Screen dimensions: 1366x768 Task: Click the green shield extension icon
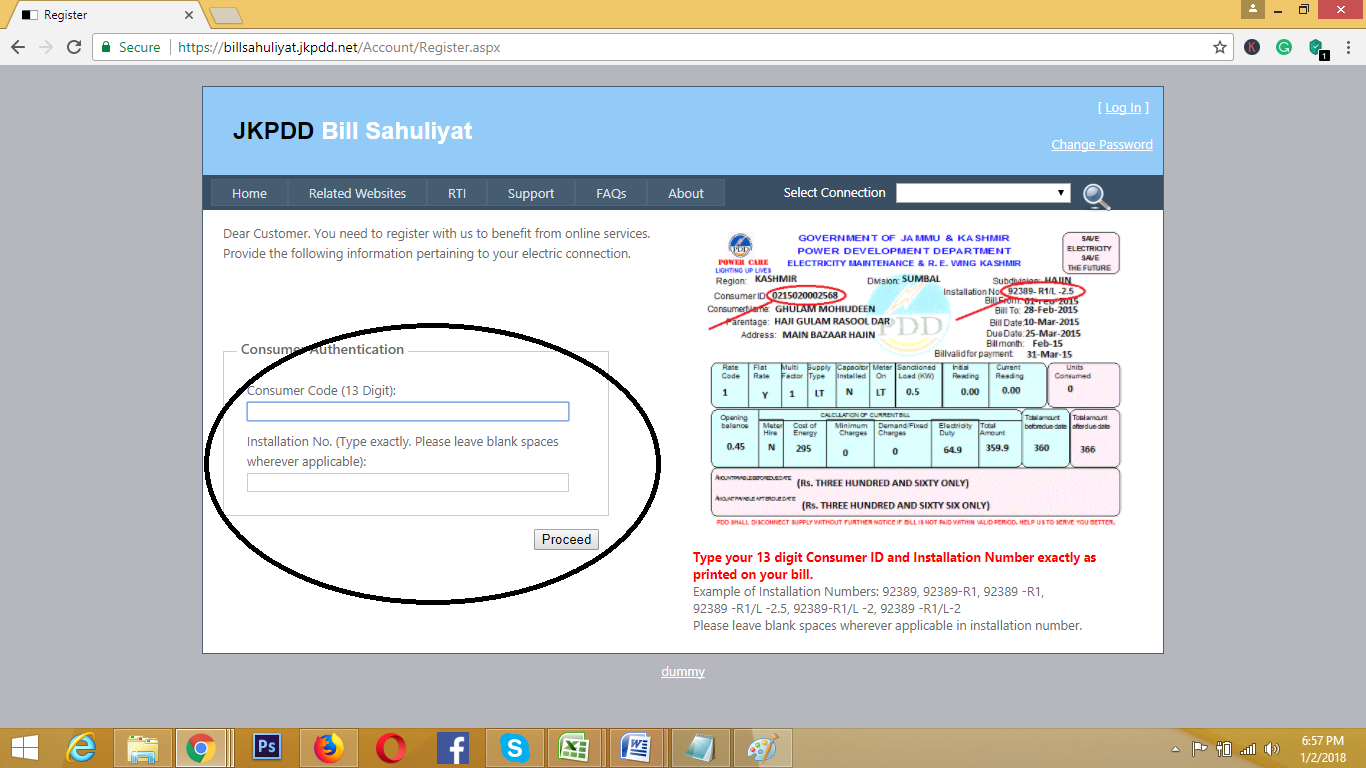click(1317, 48)
